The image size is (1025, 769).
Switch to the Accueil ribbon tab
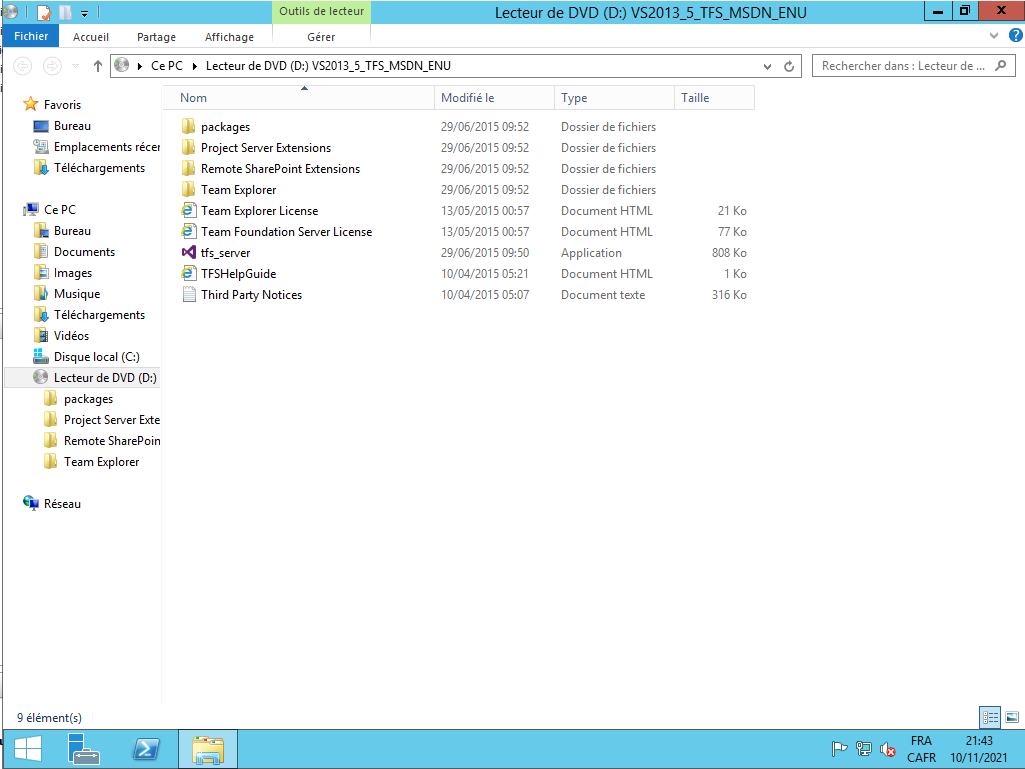click(91, 37)
